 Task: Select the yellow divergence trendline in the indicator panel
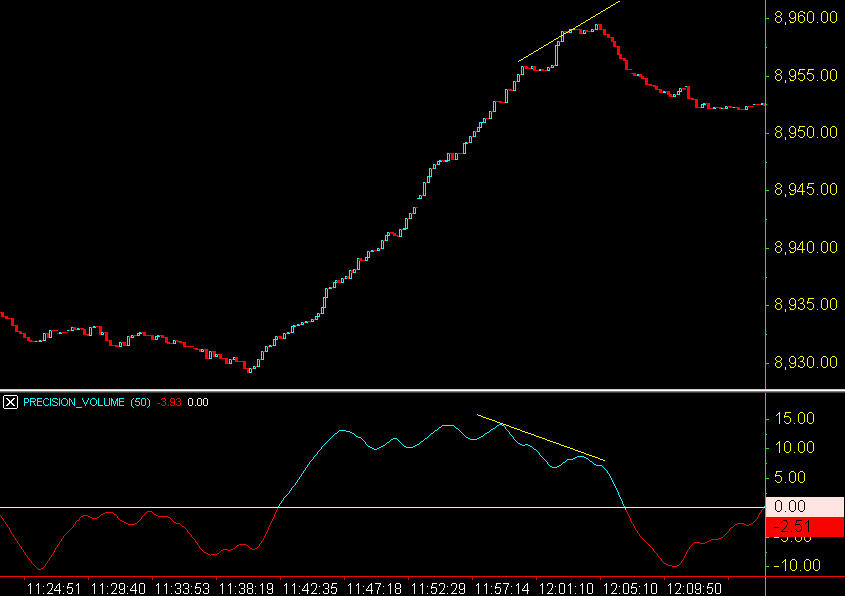(x=540, y=435)
